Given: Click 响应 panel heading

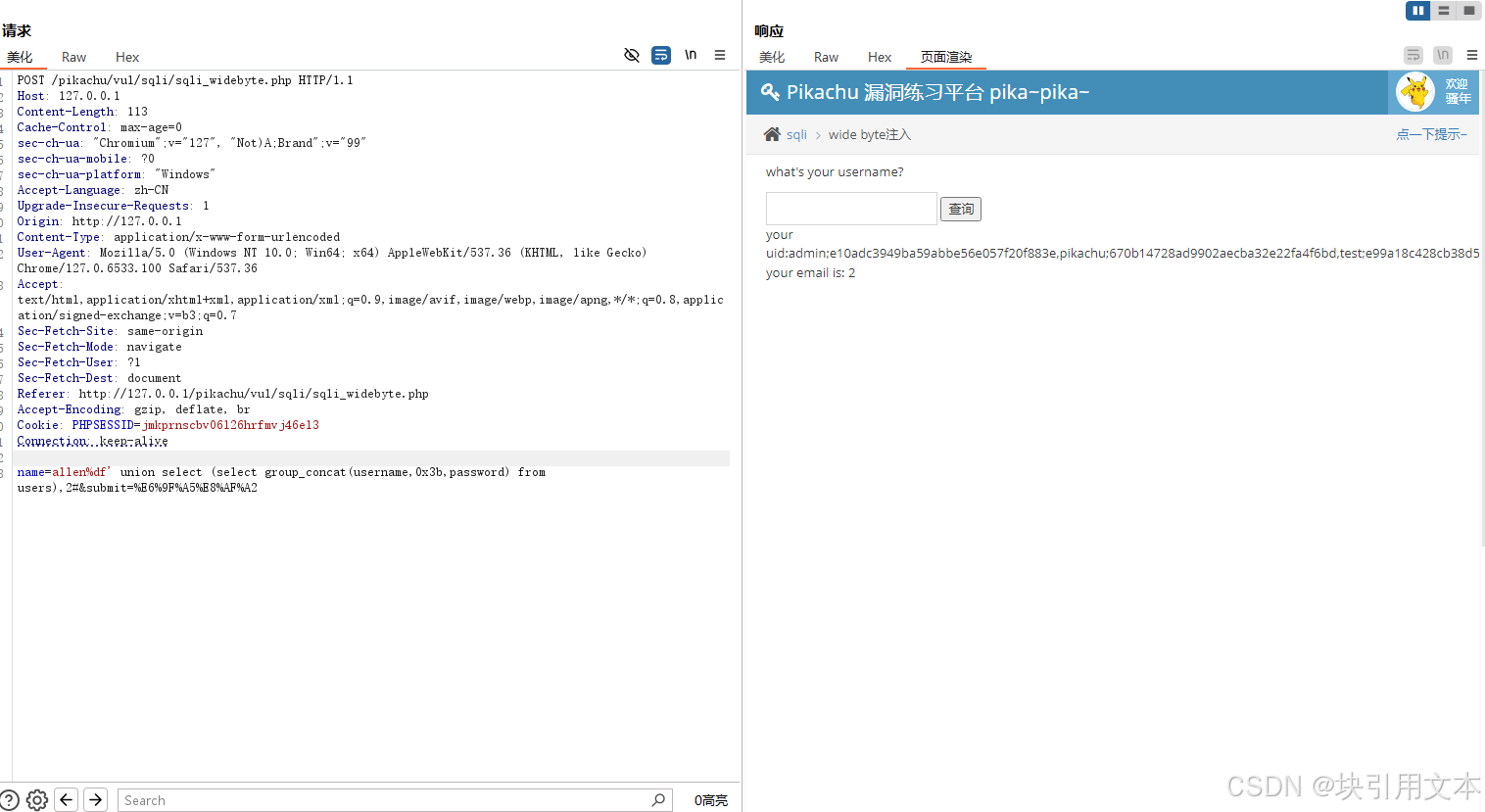Looking at the screenshot, I should click(x=769, y=31).
